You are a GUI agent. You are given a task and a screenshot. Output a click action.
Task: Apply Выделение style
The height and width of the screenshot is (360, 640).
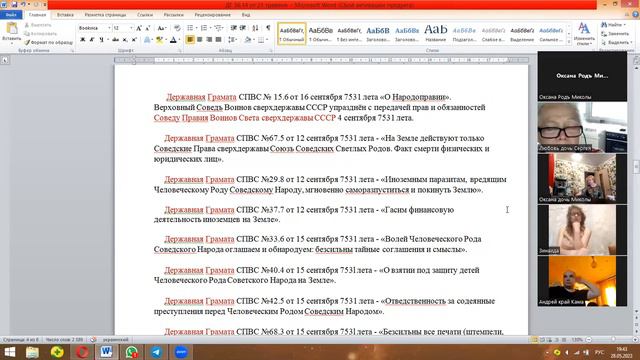(522, 33)
